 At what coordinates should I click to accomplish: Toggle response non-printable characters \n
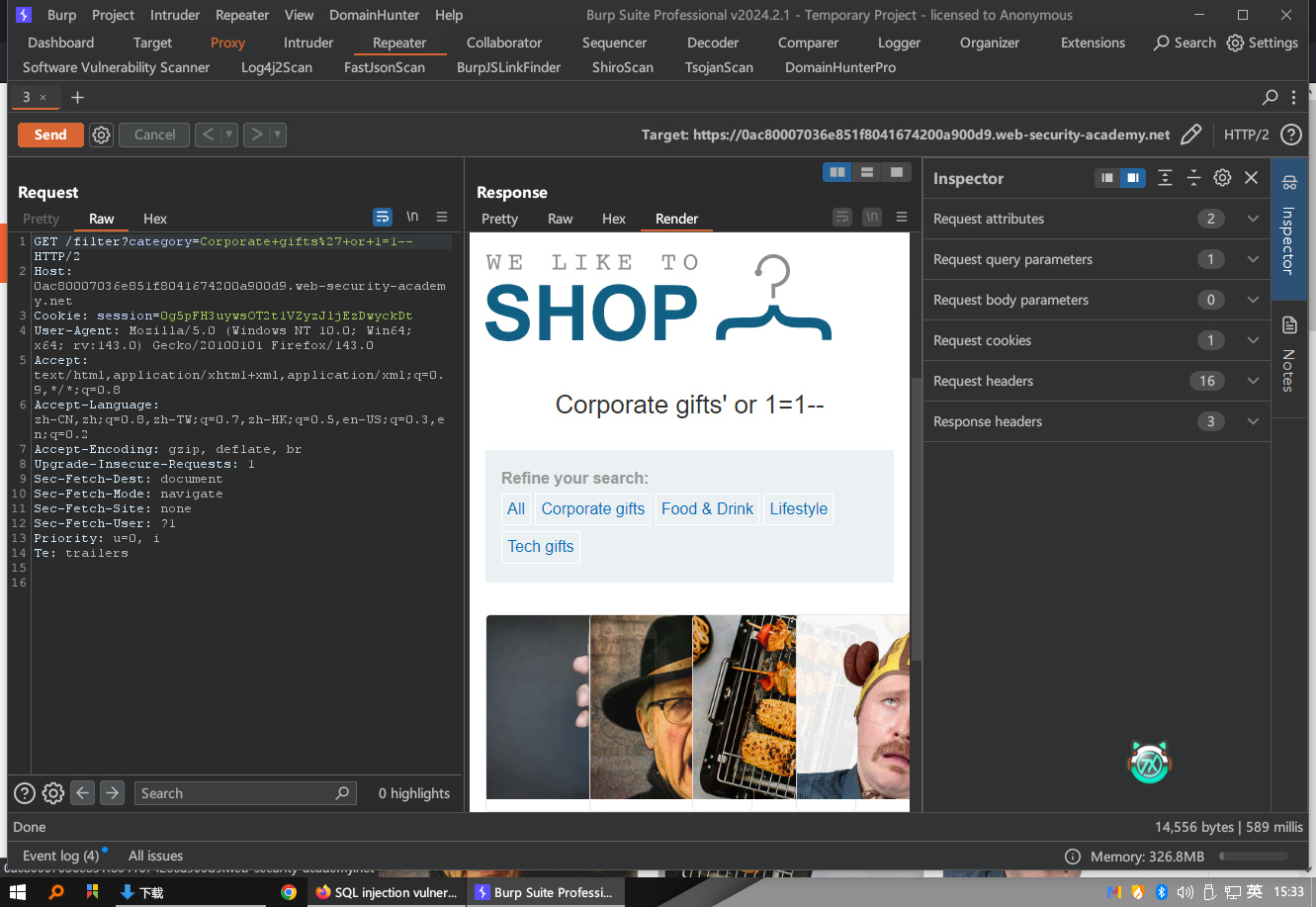click(872, 218)
